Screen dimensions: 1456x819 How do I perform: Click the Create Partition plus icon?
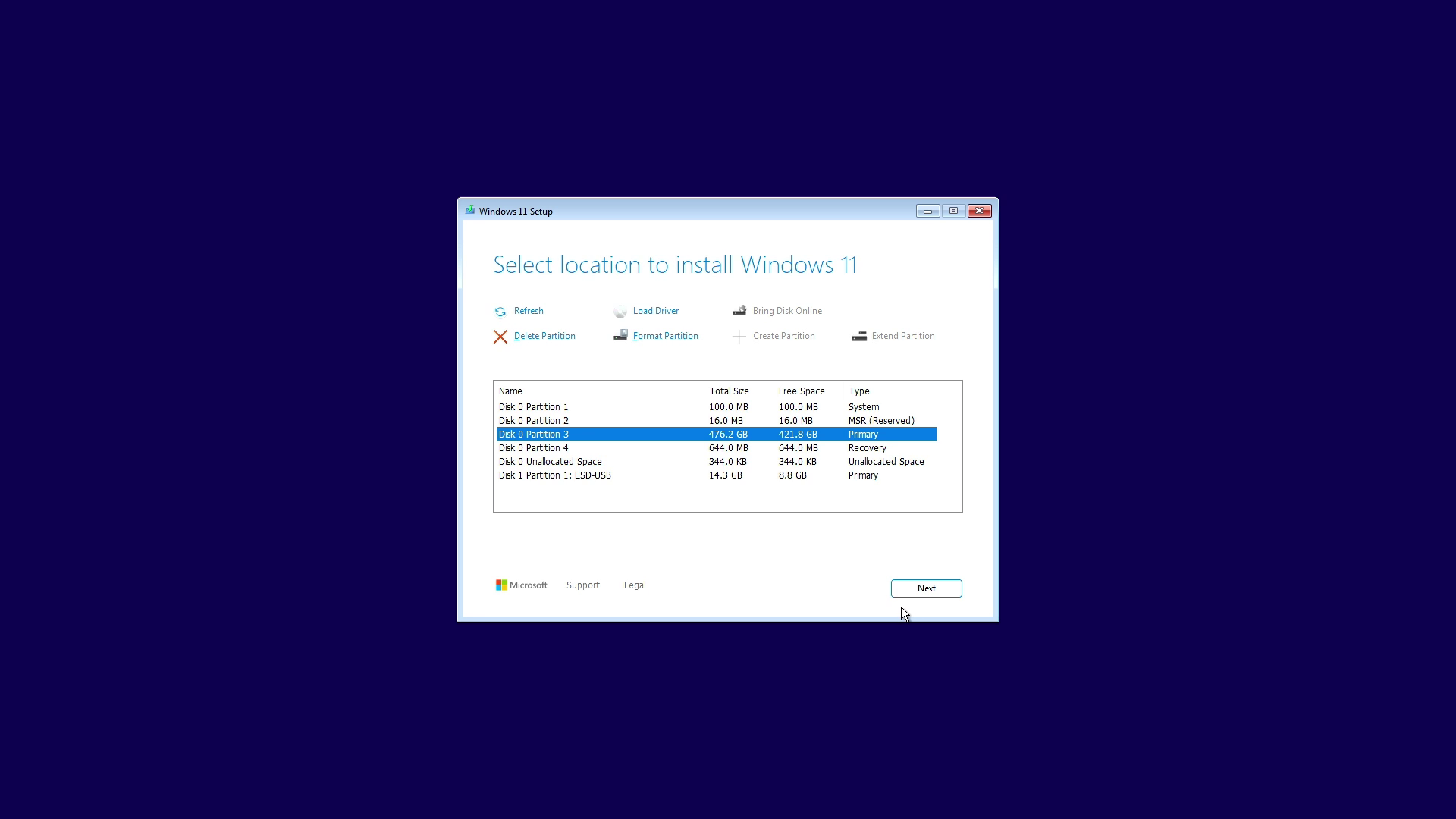(739, 337)
